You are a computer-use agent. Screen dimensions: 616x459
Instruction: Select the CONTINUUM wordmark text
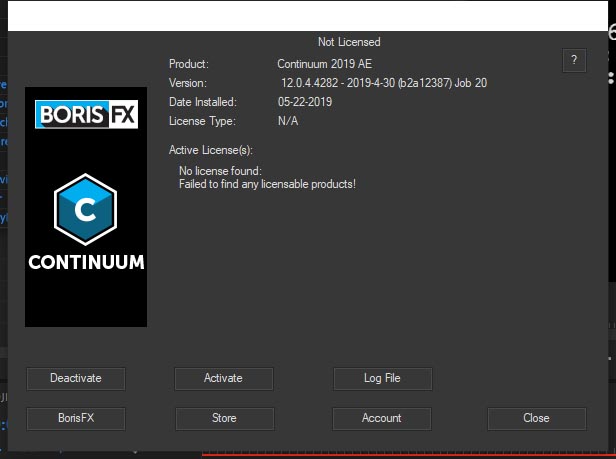(86, 262)
